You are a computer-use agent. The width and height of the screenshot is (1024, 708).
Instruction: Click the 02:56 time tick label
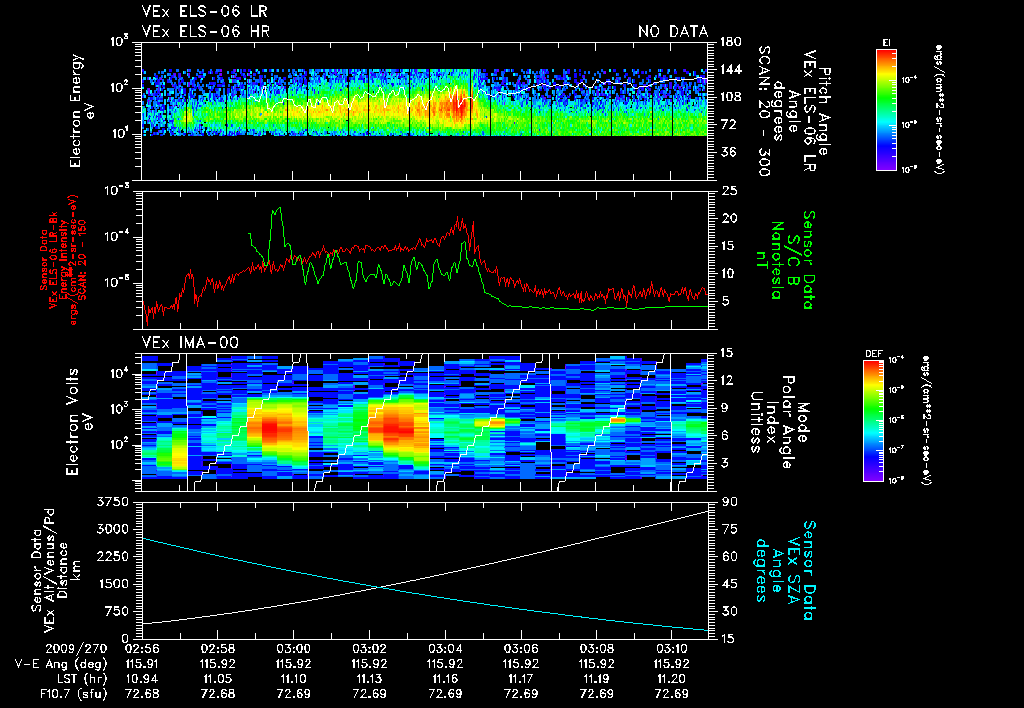point(142,649)
